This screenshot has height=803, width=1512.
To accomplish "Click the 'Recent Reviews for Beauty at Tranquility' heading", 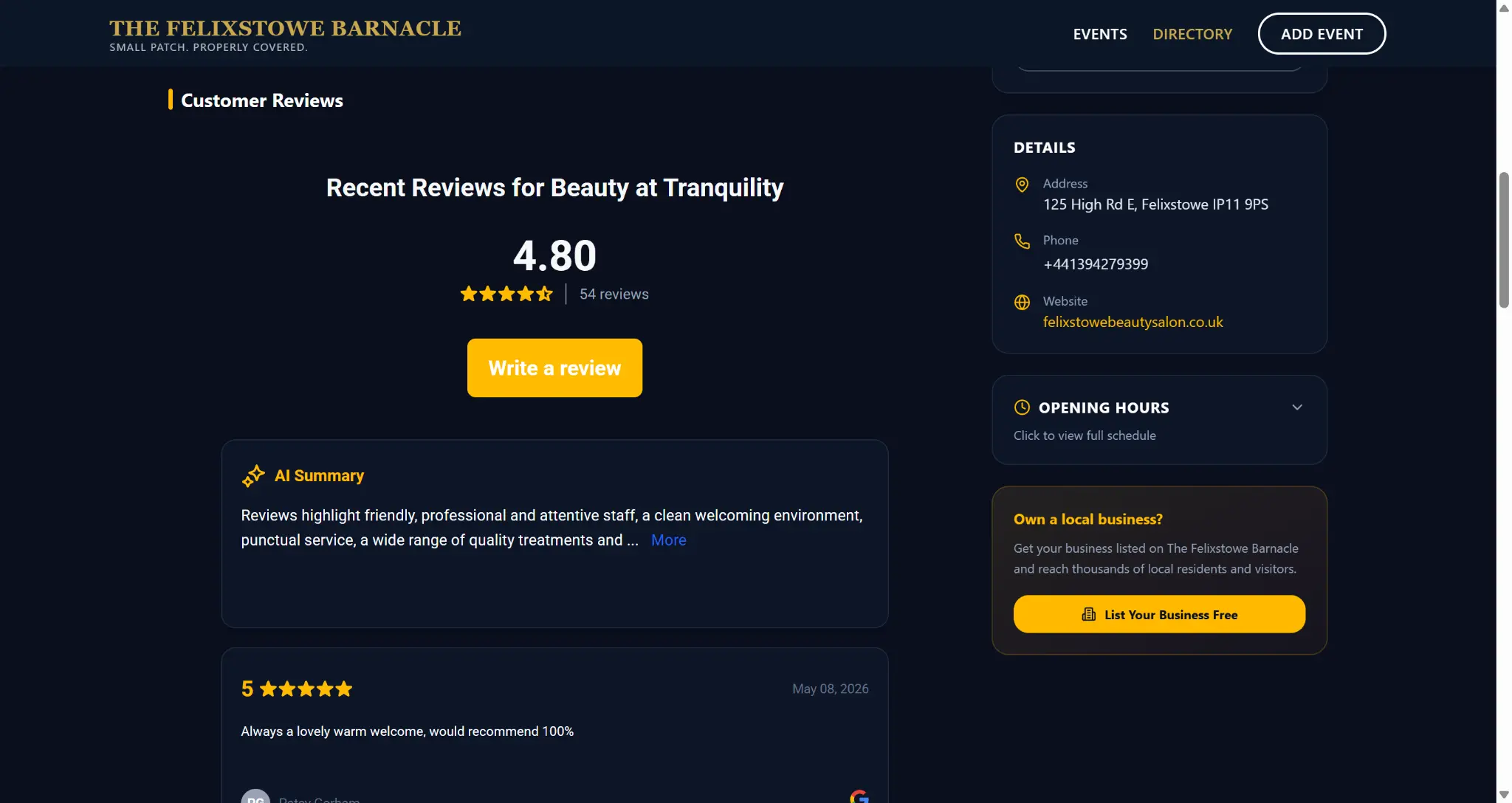I will coord(554,187).
